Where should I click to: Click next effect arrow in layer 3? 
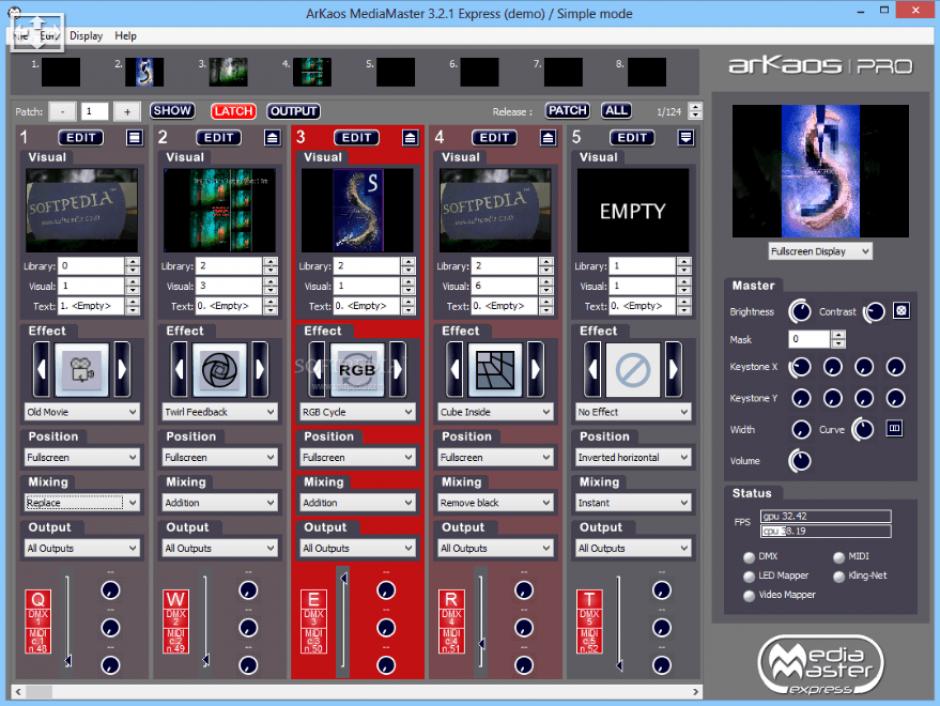(397, 369)
